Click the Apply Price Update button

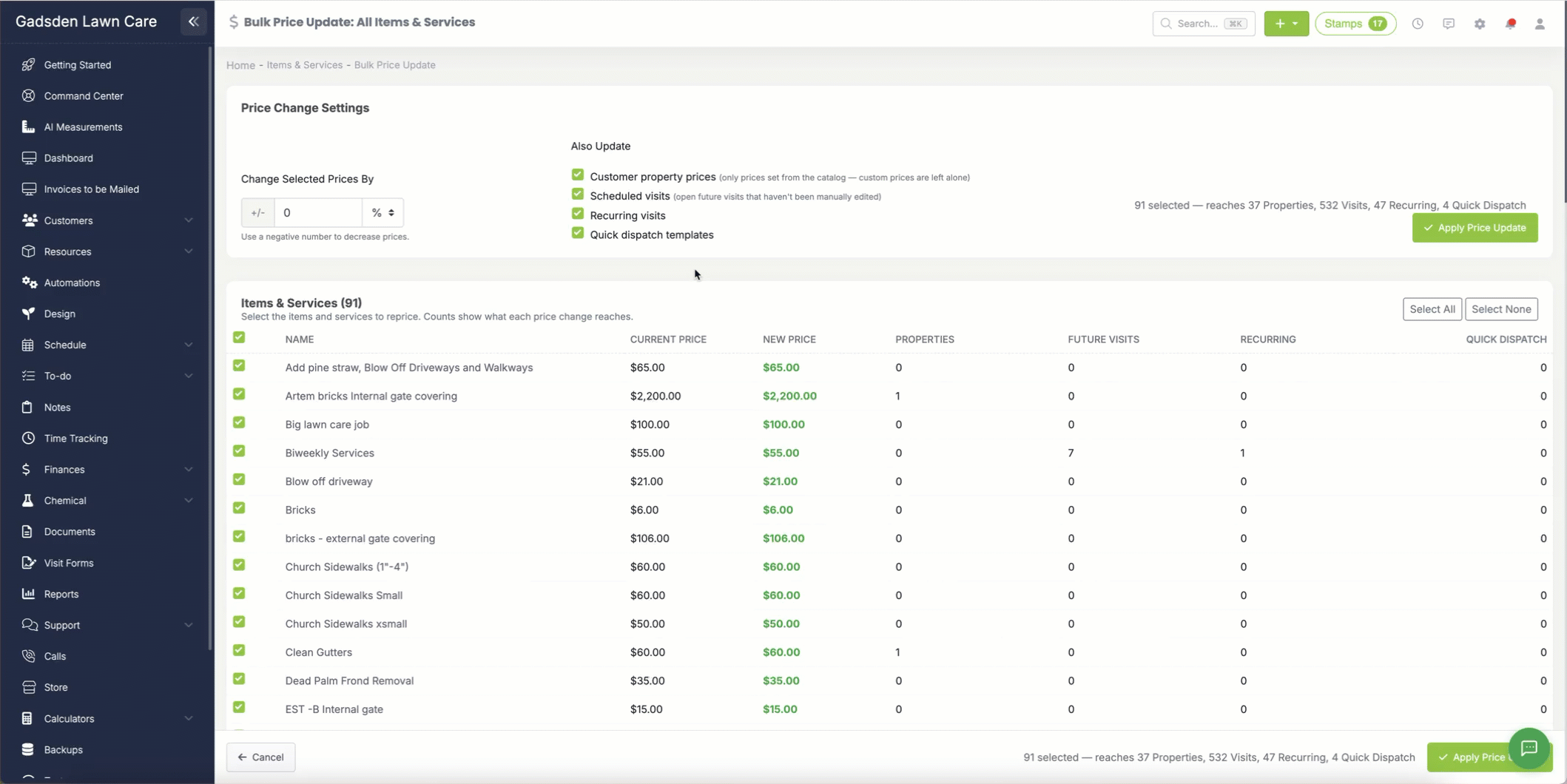pos(1475,228)
